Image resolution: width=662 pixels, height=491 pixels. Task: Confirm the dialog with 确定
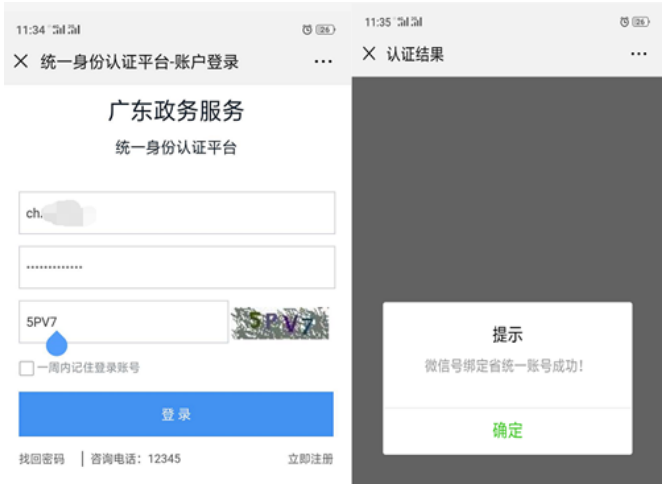point(507,431)
